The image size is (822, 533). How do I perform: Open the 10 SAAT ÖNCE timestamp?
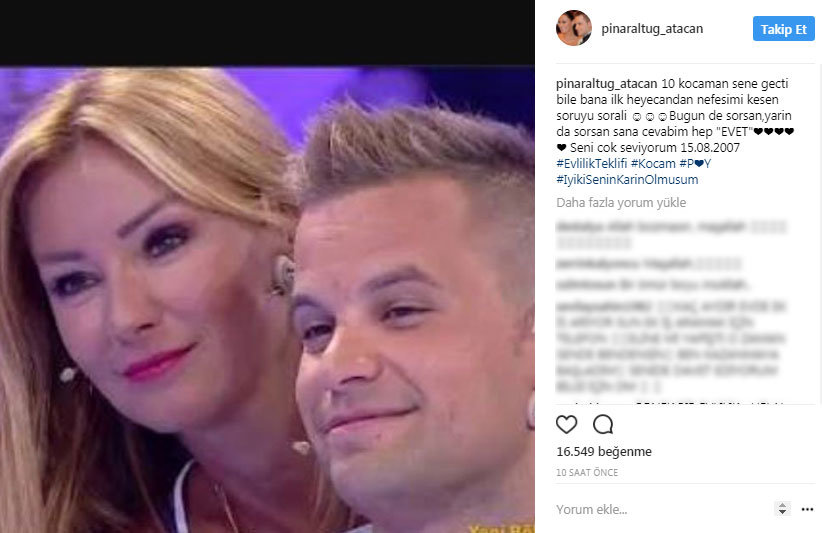(x=587, y=472)
